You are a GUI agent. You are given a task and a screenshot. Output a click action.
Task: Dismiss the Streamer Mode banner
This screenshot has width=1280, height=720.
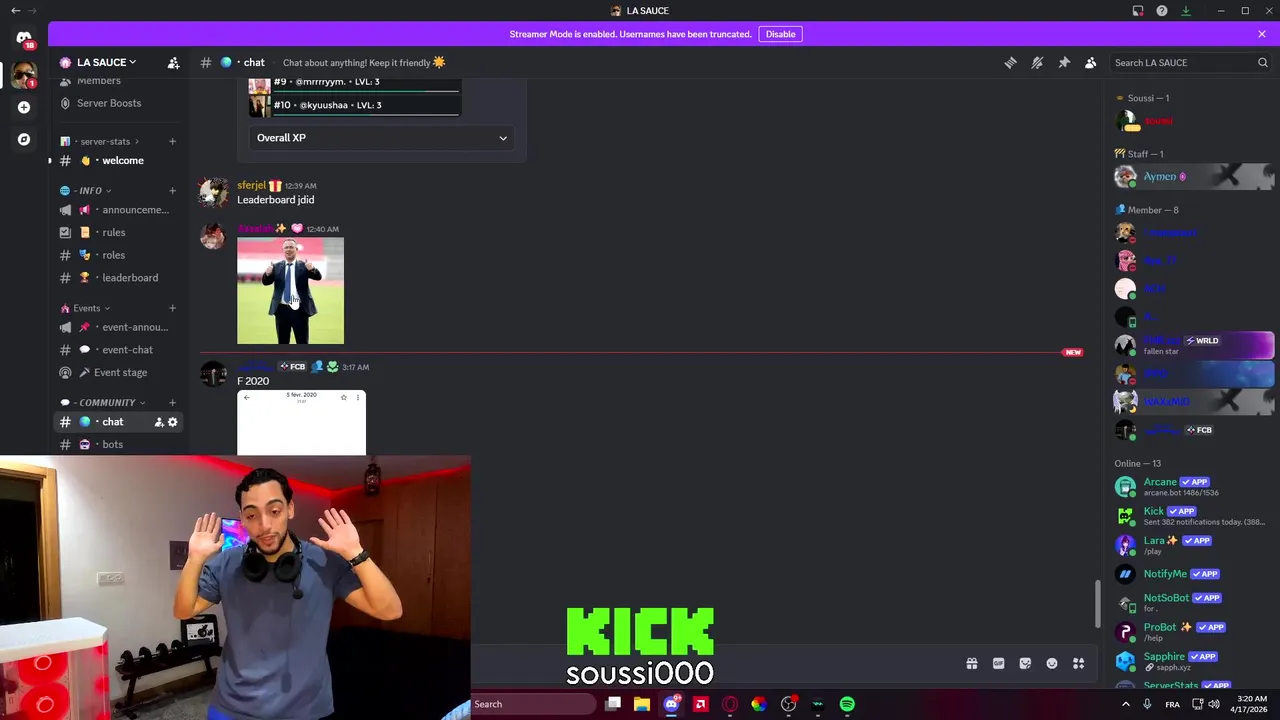[1262, 34]
